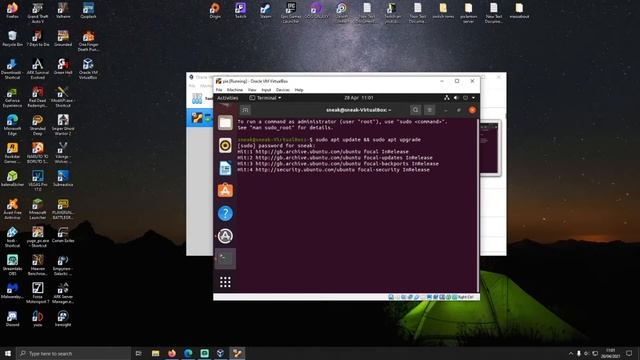
Task: Open Conan Exiles desktop shortcut
Action: [63, 235]
